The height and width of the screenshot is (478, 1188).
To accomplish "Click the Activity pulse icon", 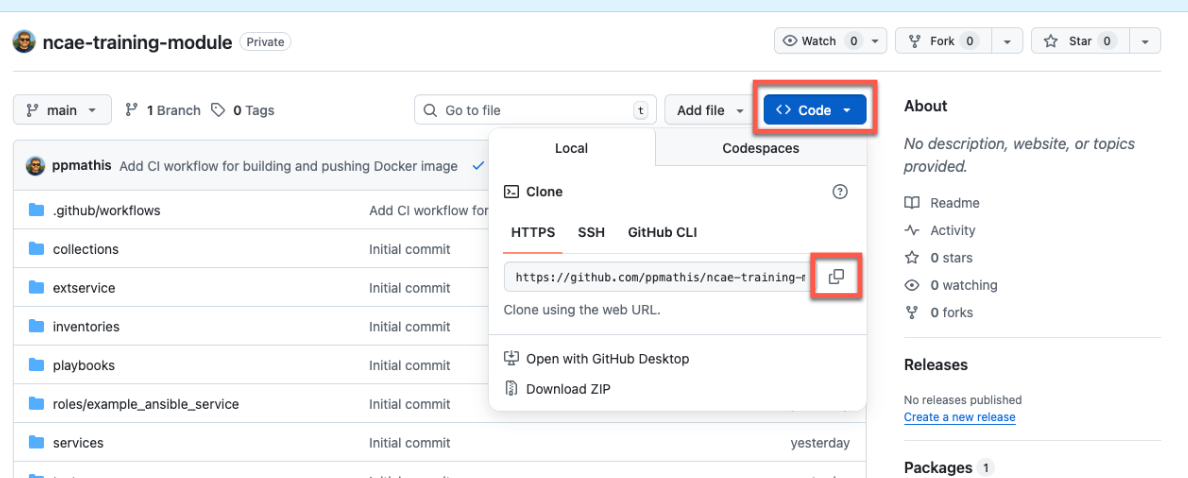I will [912, 230].
